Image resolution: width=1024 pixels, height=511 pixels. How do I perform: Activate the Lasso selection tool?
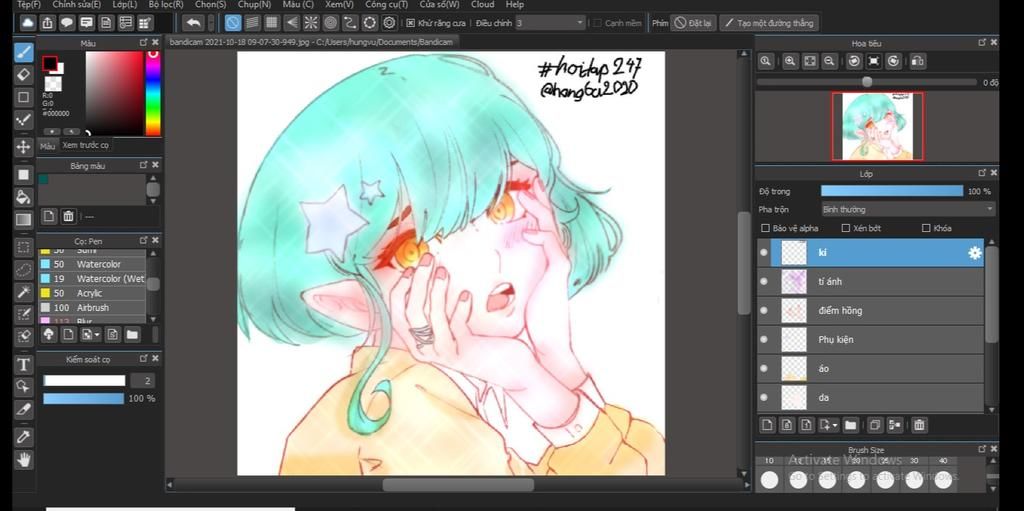click(x=24, y=269)
